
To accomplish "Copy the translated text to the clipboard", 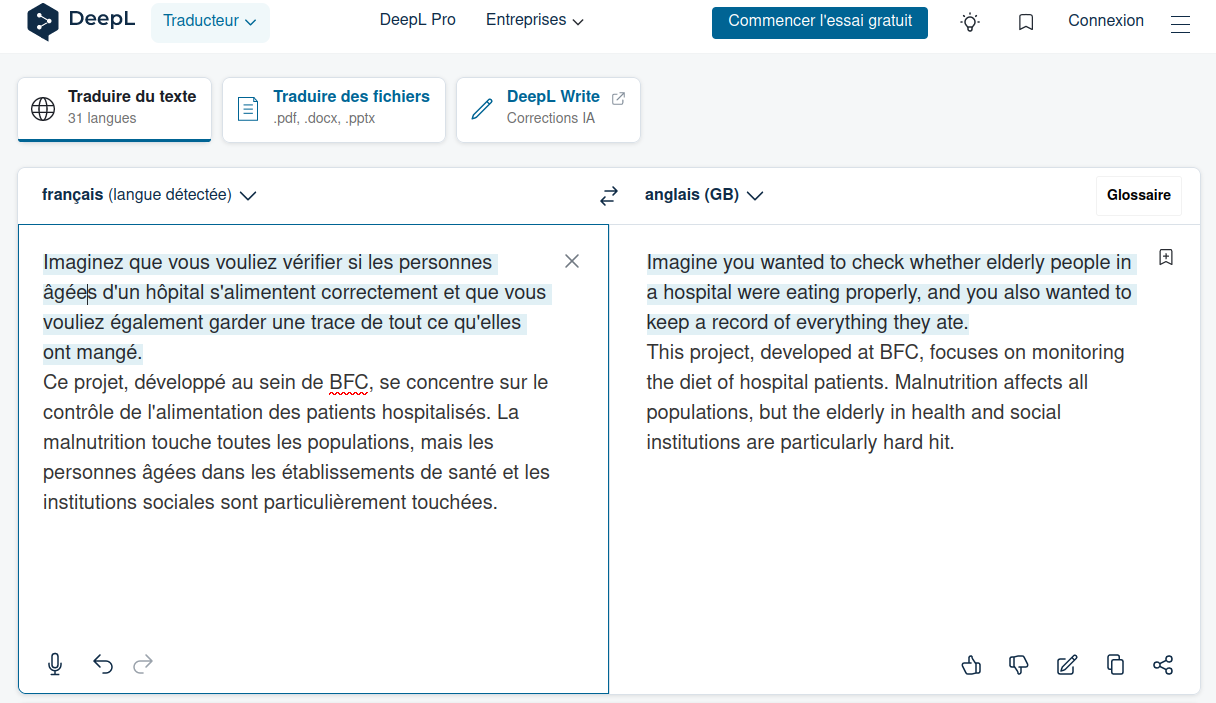I will tap(1115, 665).
